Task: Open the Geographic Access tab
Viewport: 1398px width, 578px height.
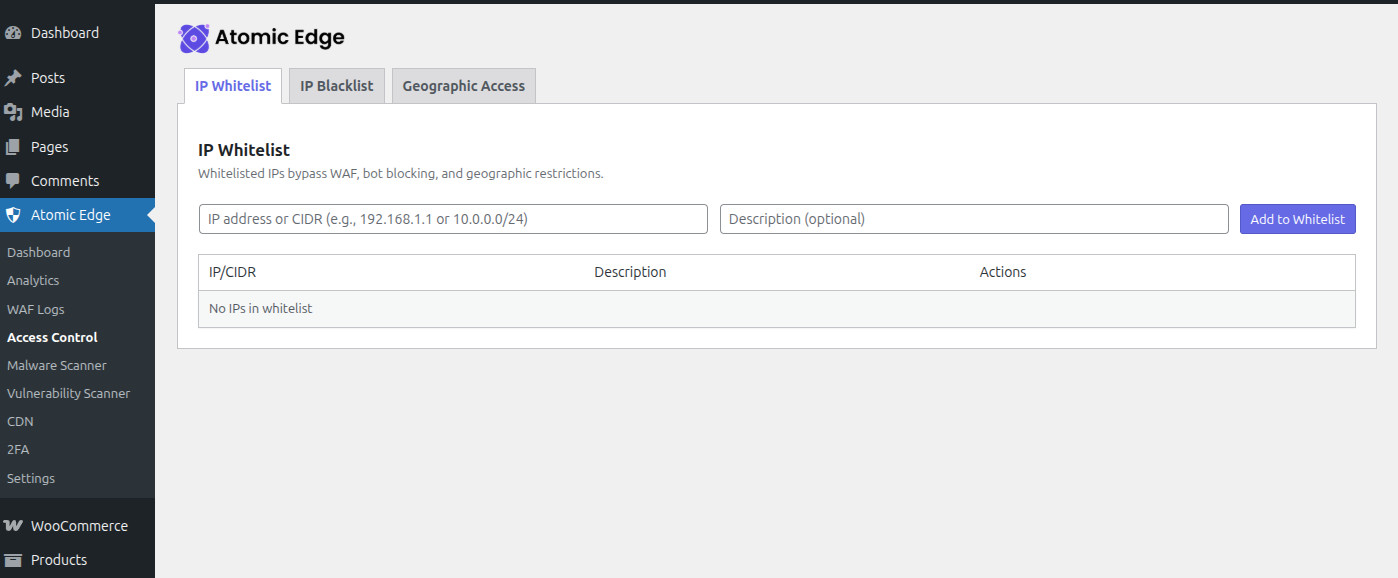Action: pyautogui.click(x=464, y=86)
